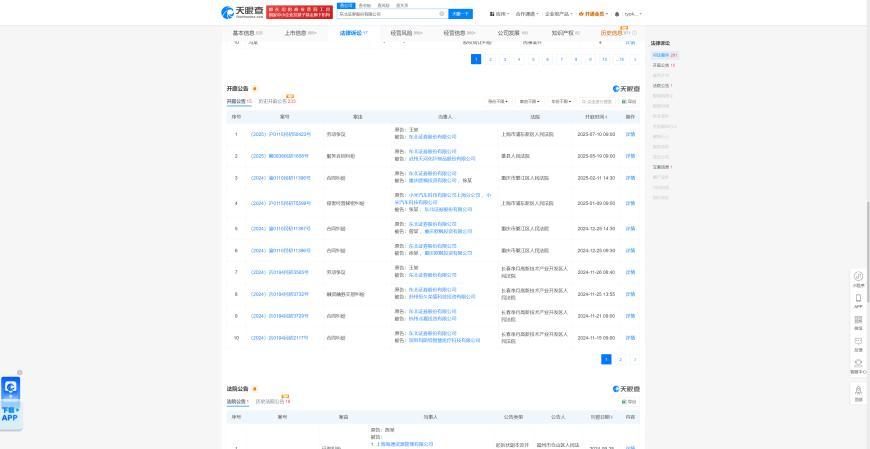Export the 法院公告 table with the 导出 button
870x449 pixels.
[629, 401]
